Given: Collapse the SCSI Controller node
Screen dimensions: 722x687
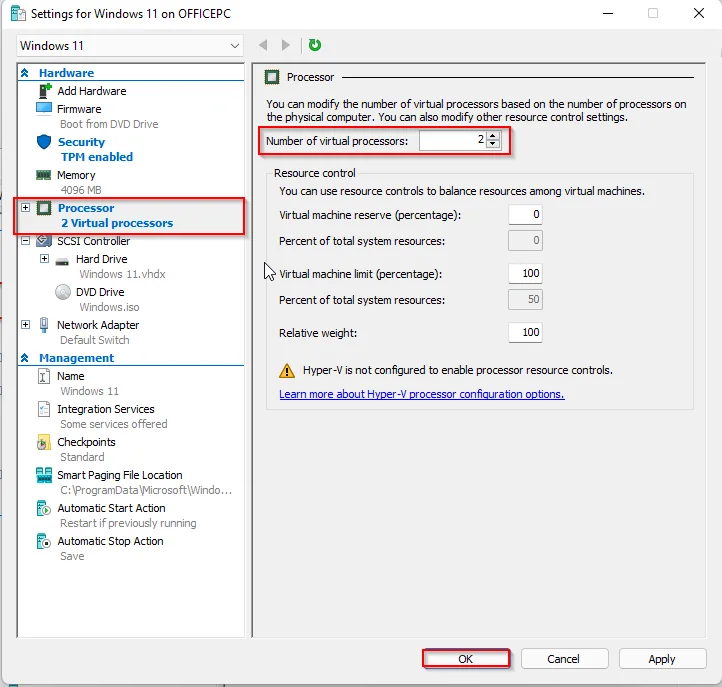Looking at the screenshot, I should pyautogui.click(x=26, y=240).
